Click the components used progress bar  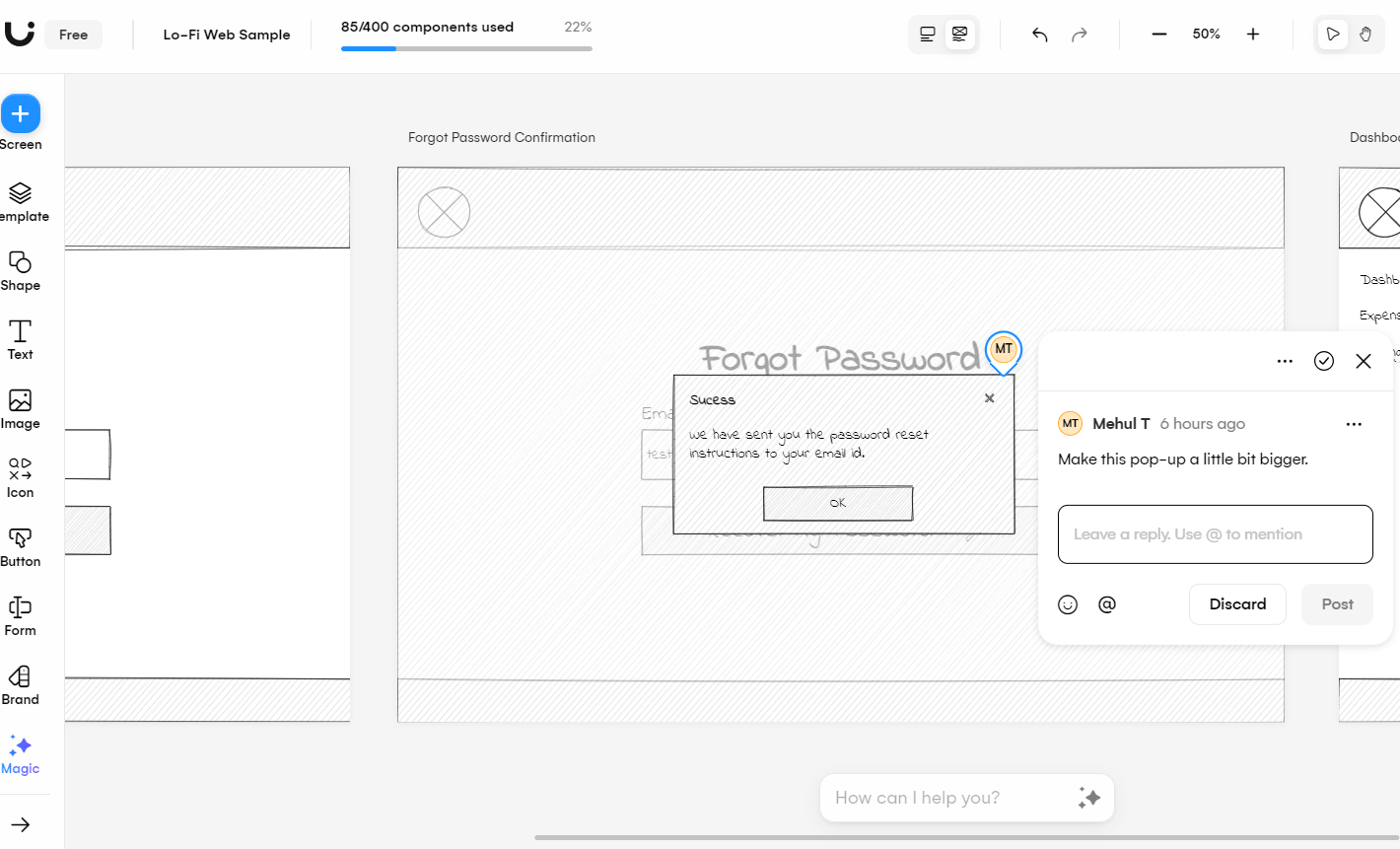[x=466, y=47]
